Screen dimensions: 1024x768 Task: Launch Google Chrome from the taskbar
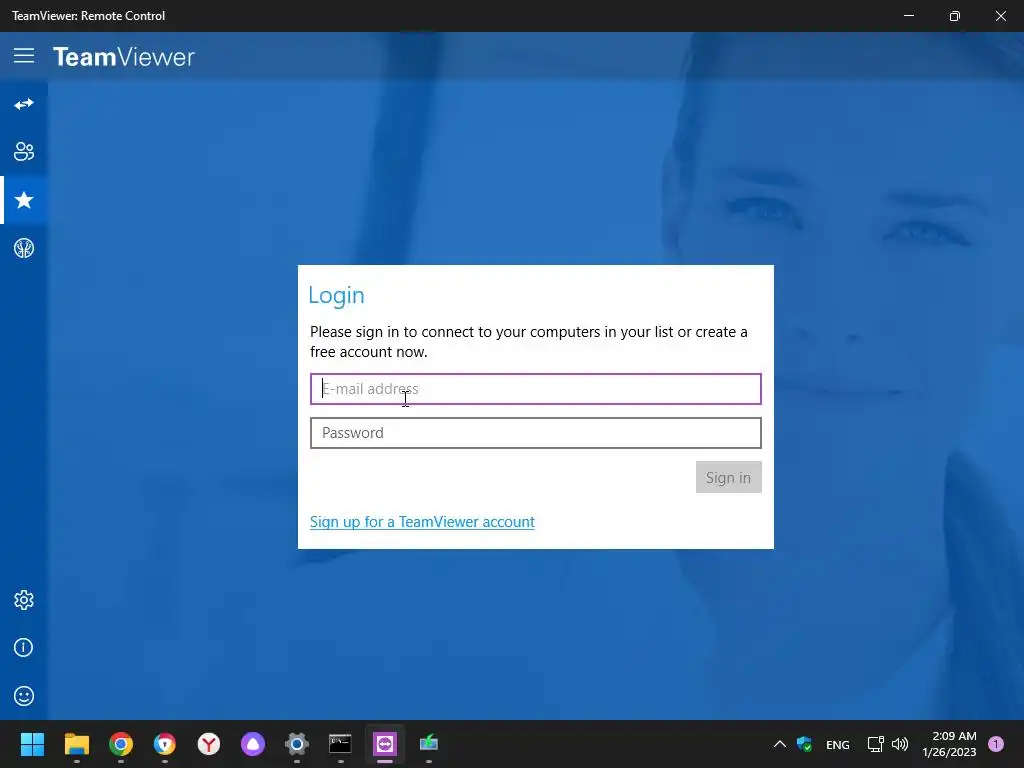[121, 744]
